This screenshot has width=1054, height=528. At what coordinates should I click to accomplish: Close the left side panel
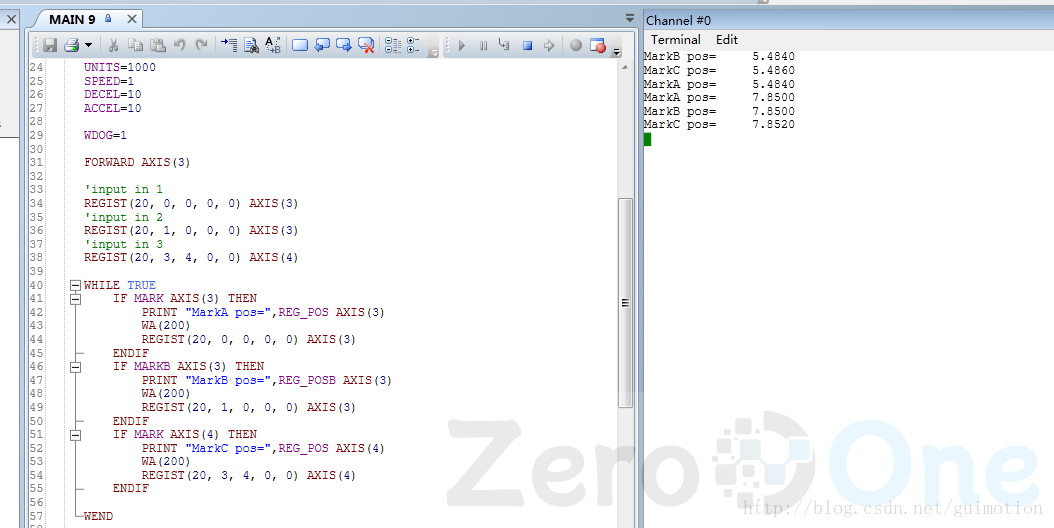[x=11, y=19]
